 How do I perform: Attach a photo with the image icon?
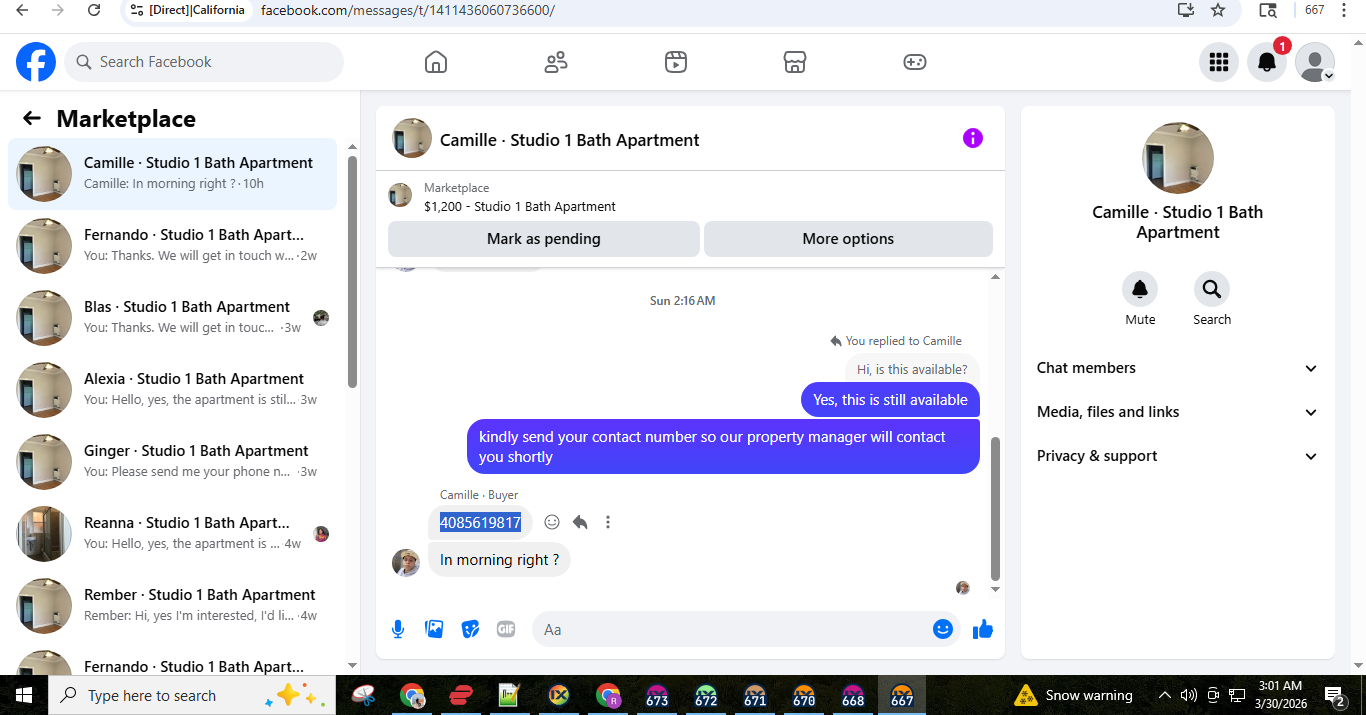coord(434,629)
